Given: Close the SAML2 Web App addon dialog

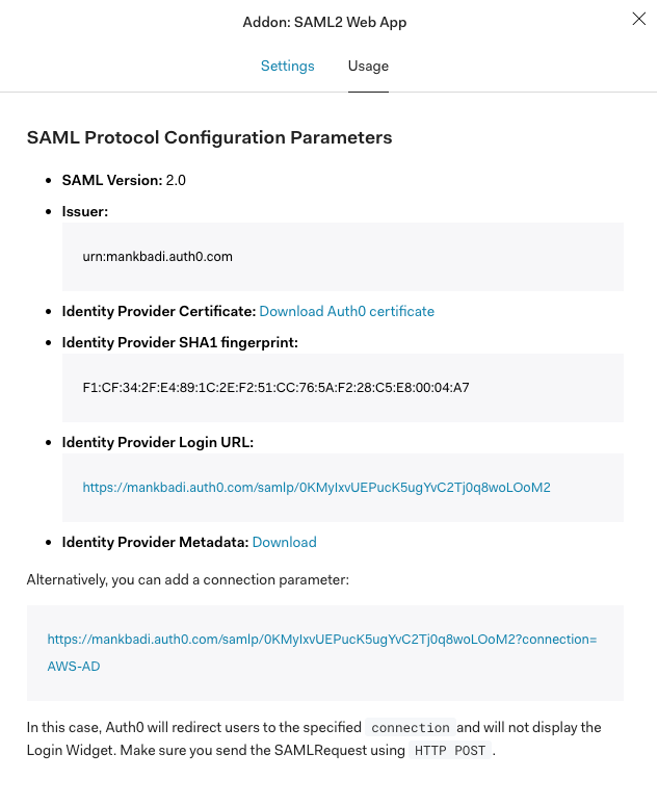Looking at the screenshot, I should tap(638, 18).
